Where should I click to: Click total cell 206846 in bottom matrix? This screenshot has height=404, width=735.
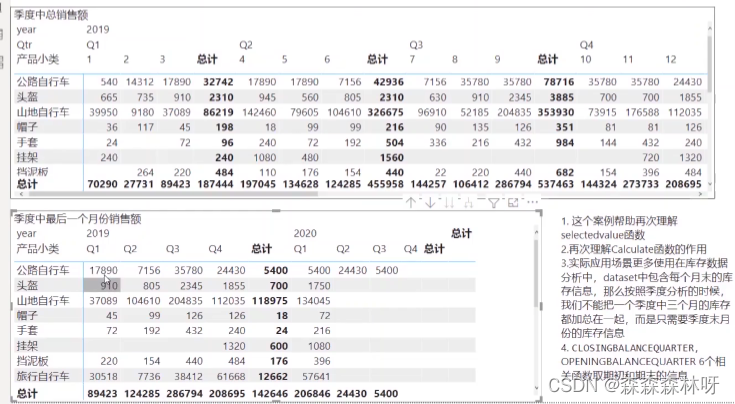tap(312, 393)
